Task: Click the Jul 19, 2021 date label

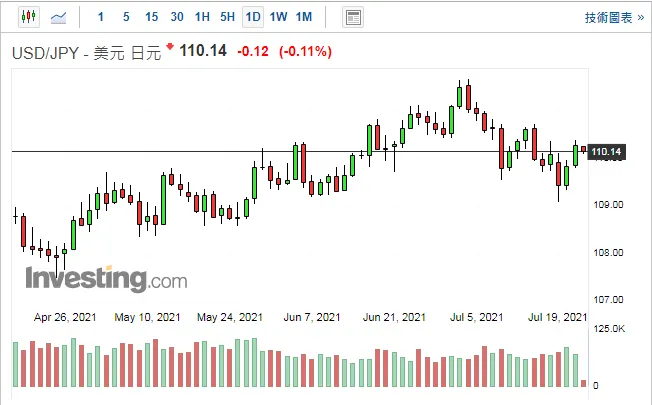Action: click(558, 317)
